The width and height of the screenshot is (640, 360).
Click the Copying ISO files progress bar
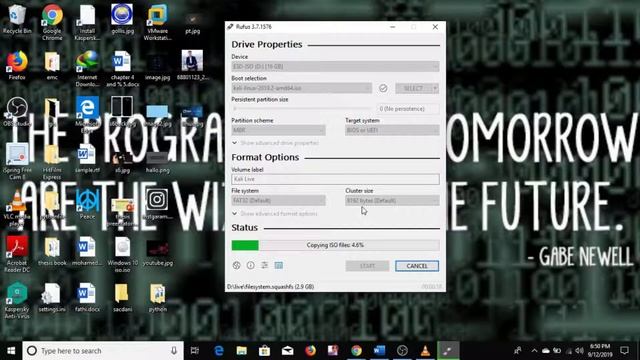pyautogui.click(x=335, y=245)
